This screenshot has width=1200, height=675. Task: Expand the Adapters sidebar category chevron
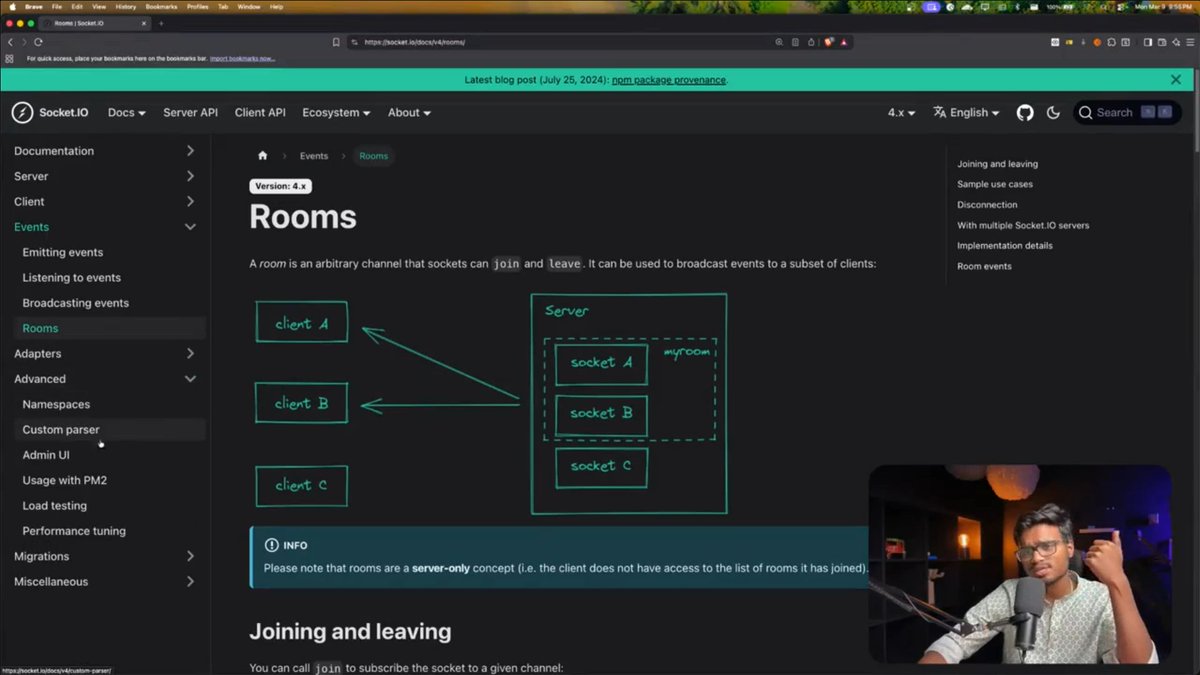pos(190,353)
